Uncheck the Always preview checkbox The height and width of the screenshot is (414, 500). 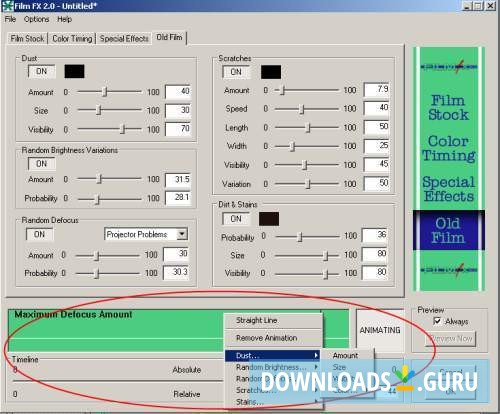point(437,321)
